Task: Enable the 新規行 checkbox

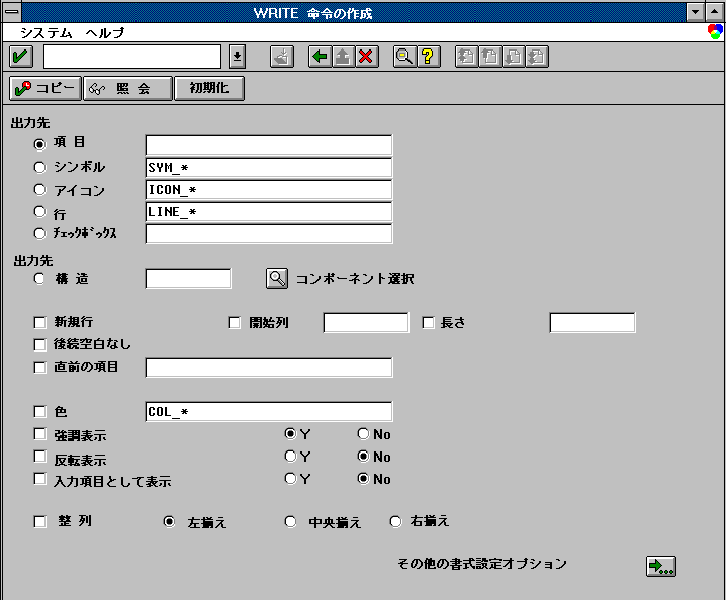Action: (x=40, y=322)
